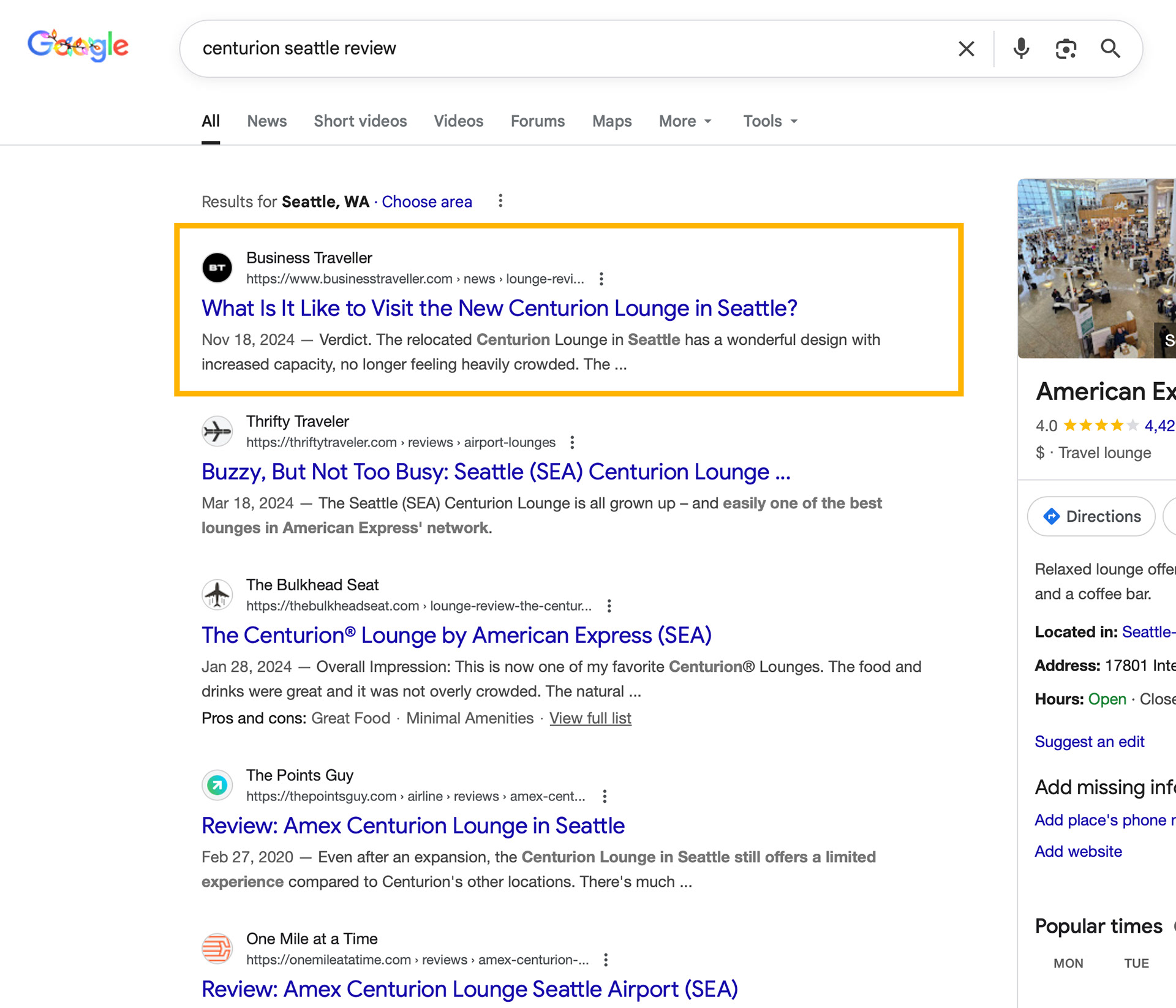Open the three-dot menu for the Business Traveller result
Screen dimensions: 1176x1008
click(x=601, y=279)
